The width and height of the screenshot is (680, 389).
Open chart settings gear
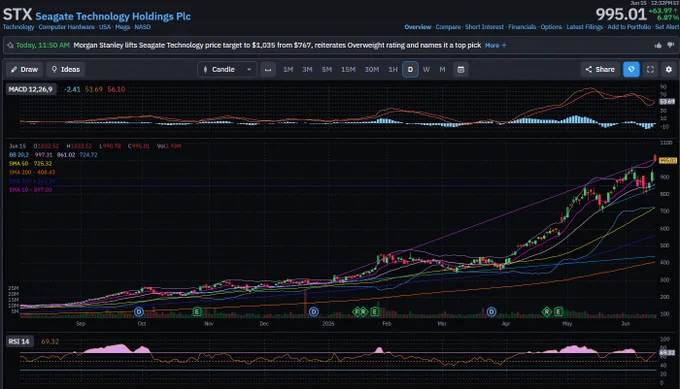pos(669,69)
